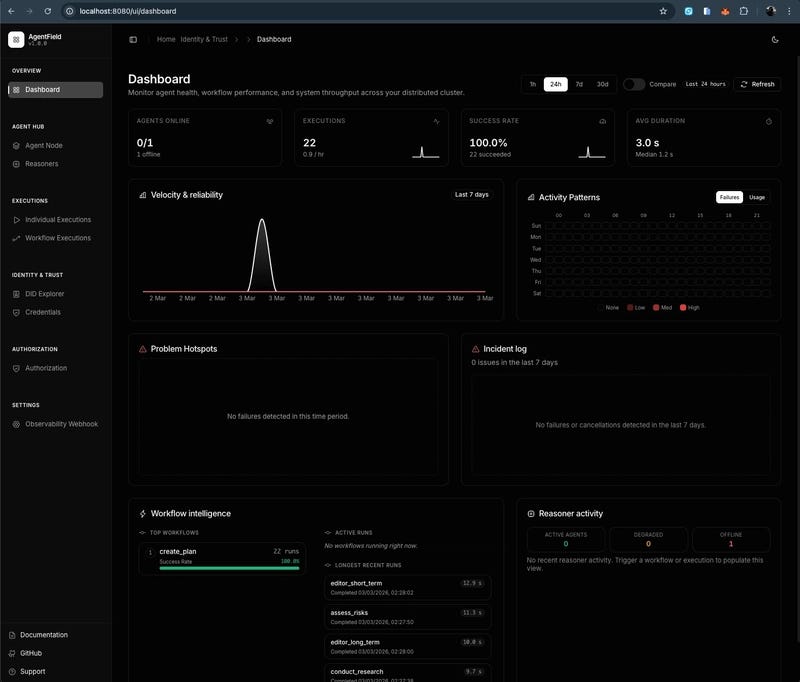
Task: Expand the editor_short_term recent run
Action: pos(407,588)
